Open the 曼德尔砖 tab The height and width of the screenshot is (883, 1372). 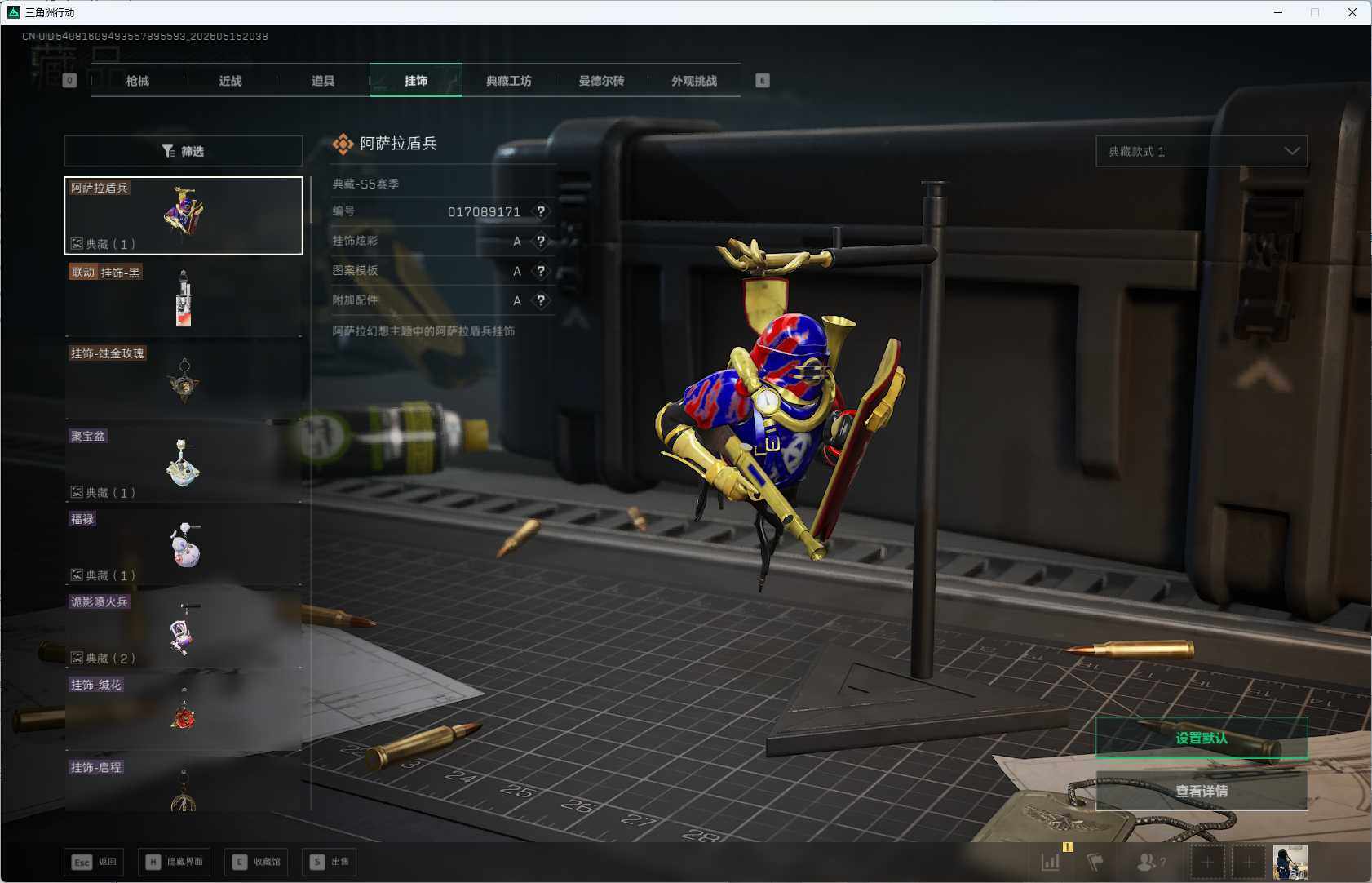(602, 81)
